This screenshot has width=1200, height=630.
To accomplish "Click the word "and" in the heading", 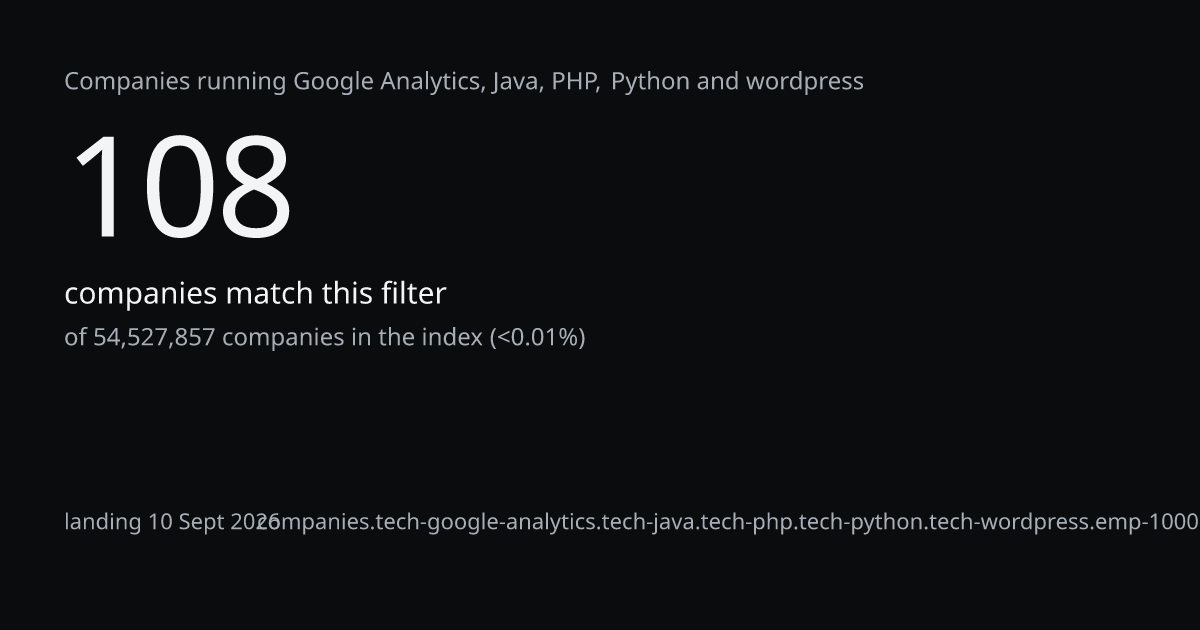I will (717, 82).
